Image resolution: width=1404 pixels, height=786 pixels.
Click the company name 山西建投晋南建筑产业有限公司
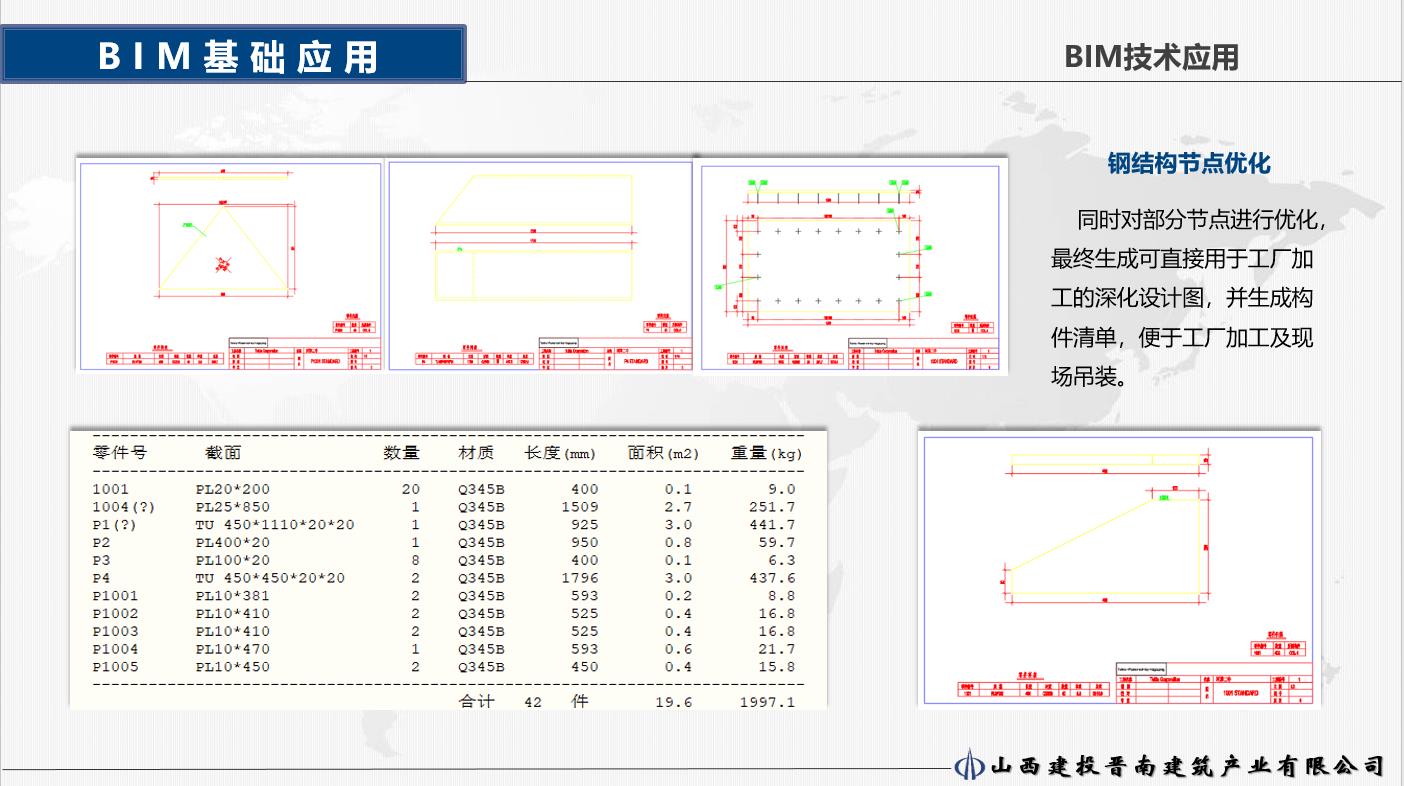[1188, 766]
